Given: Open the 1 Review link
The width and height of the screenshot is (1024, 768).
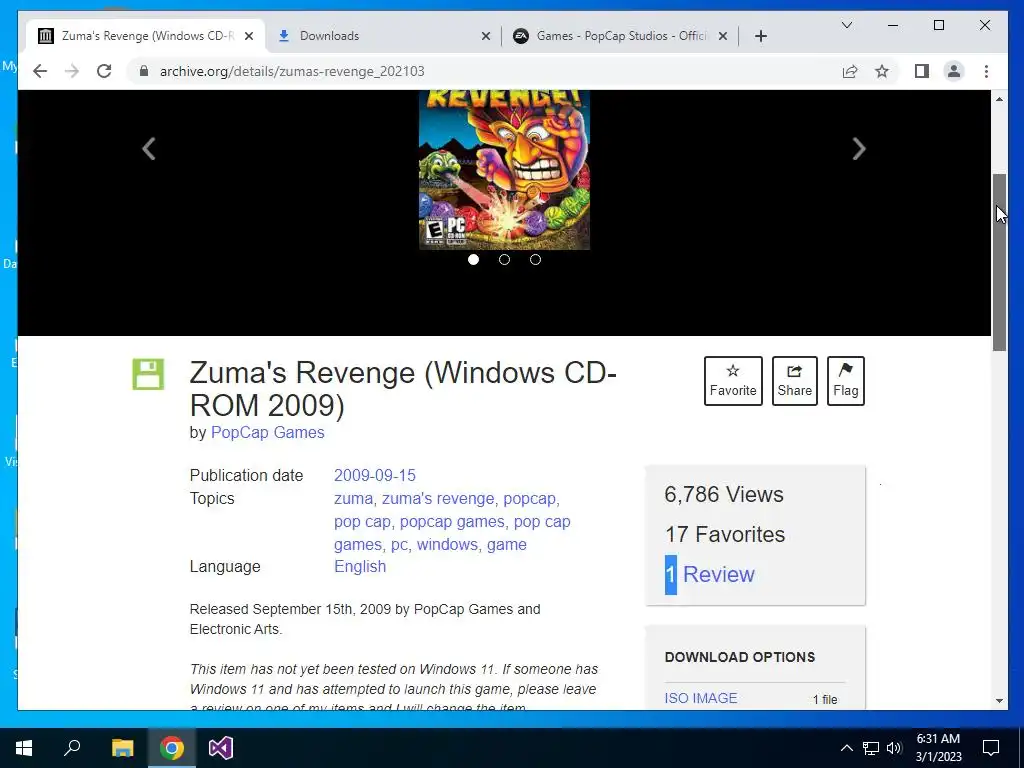Looking at the screenshot, I should click(710, 575).
